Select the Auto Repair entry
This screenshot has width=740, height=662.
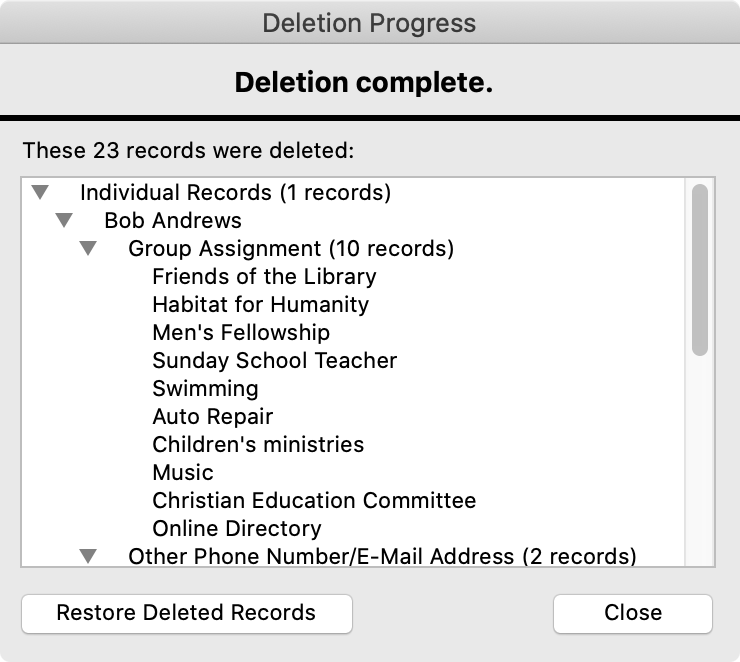coord(212,416)
